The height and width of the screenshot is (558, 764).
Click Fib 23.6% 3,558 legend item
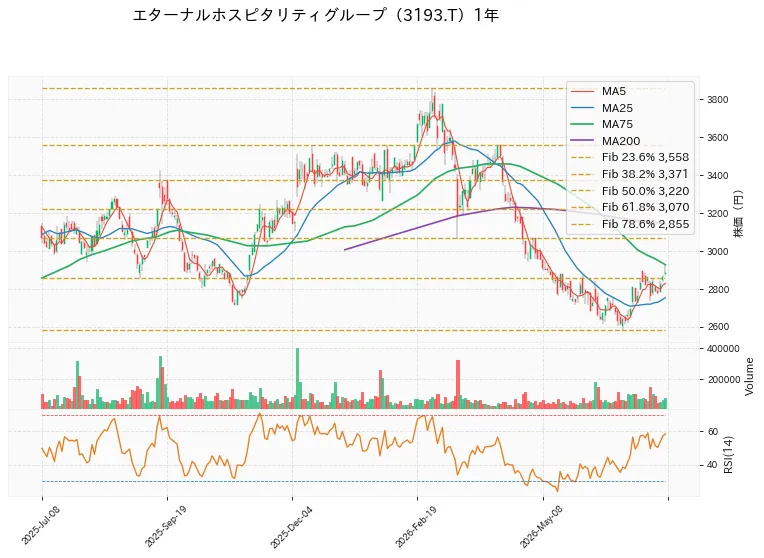(630, 157)
